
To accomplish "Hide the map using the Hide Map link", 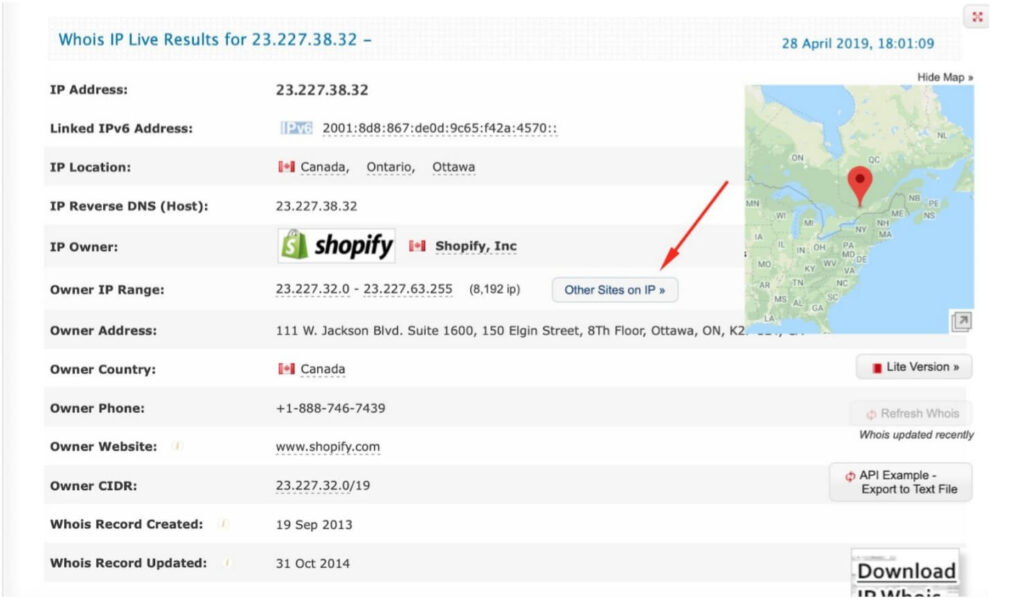I will [x=945, y=77].
